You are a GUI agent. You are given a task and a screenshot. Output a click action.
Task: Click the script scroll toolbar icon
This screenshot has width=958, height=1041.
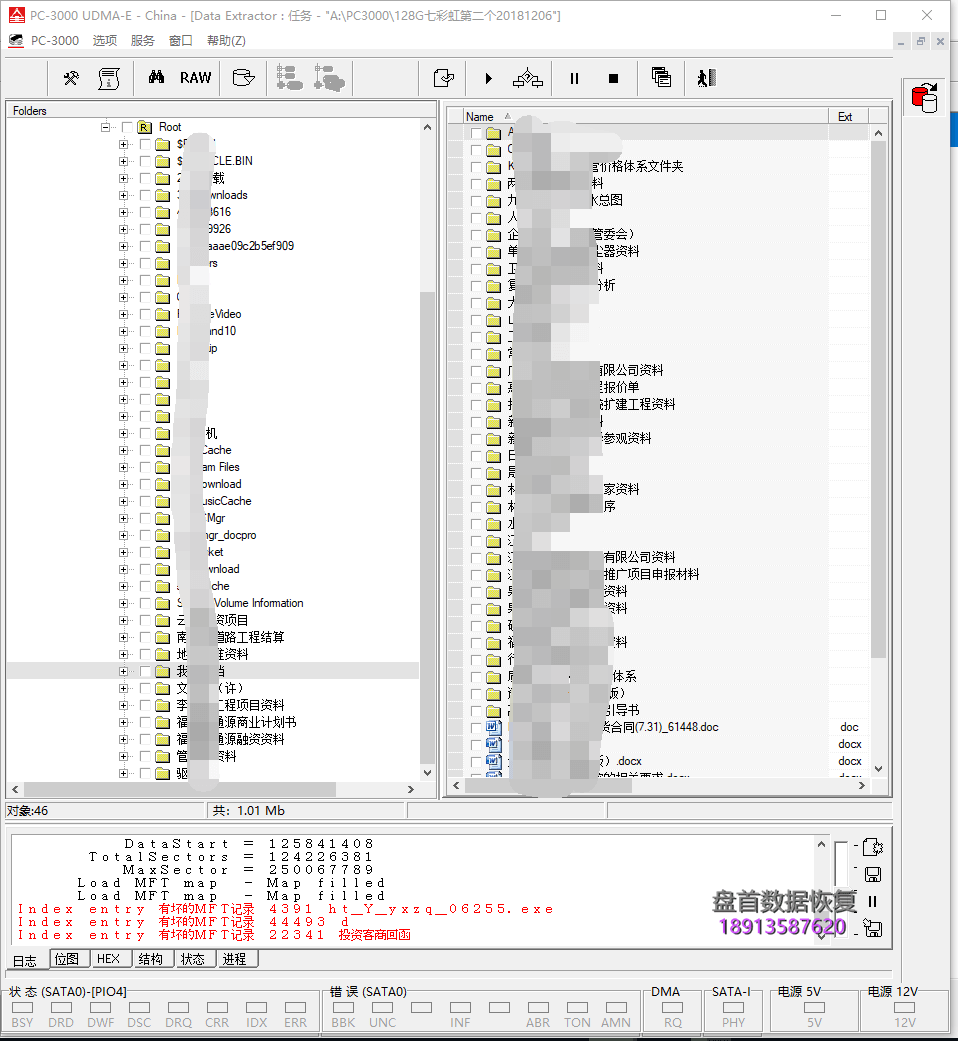click(109, 78)
